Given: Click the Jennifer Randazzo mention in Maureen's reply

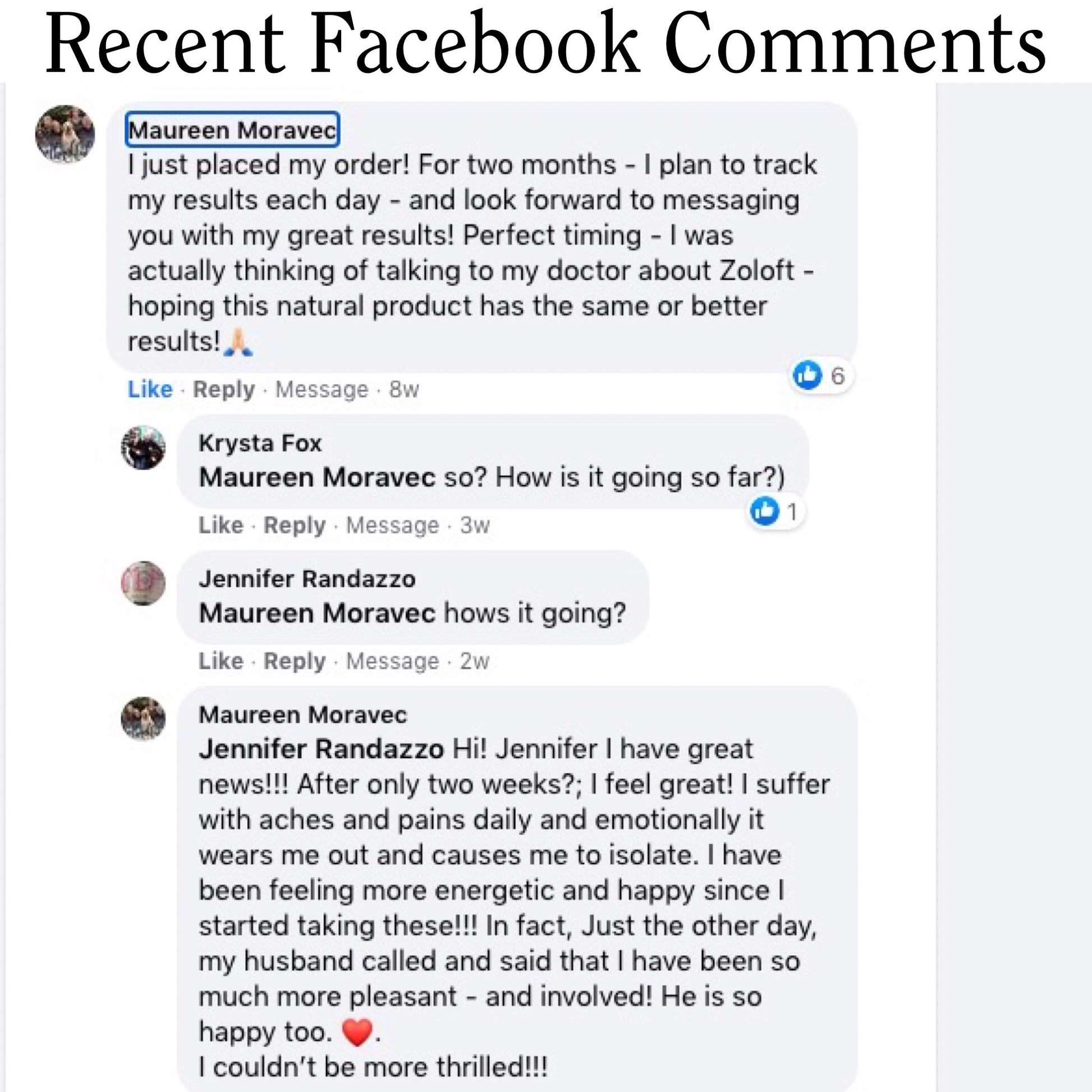Looking at the screenshot, I should pos(321,750).
